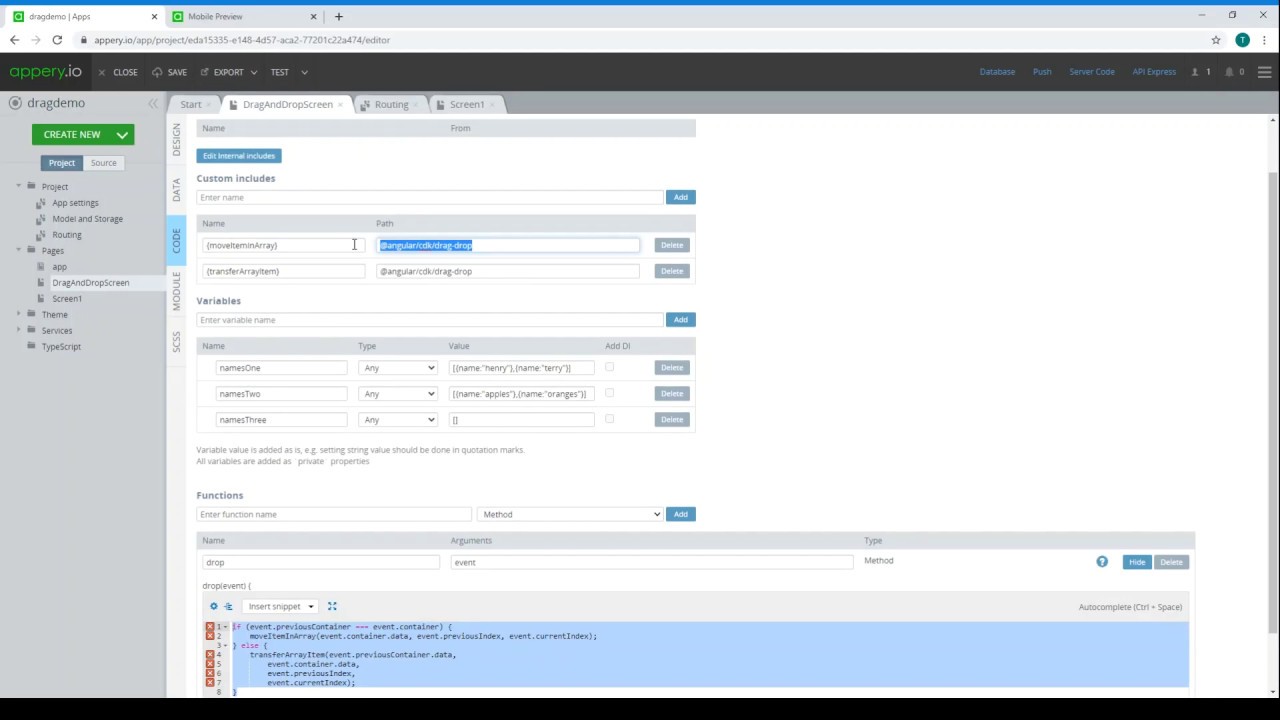This screenshot has width=1280, height=720.
Task: Open the MODULE vertical tab
Action: (x=177, y=290)
